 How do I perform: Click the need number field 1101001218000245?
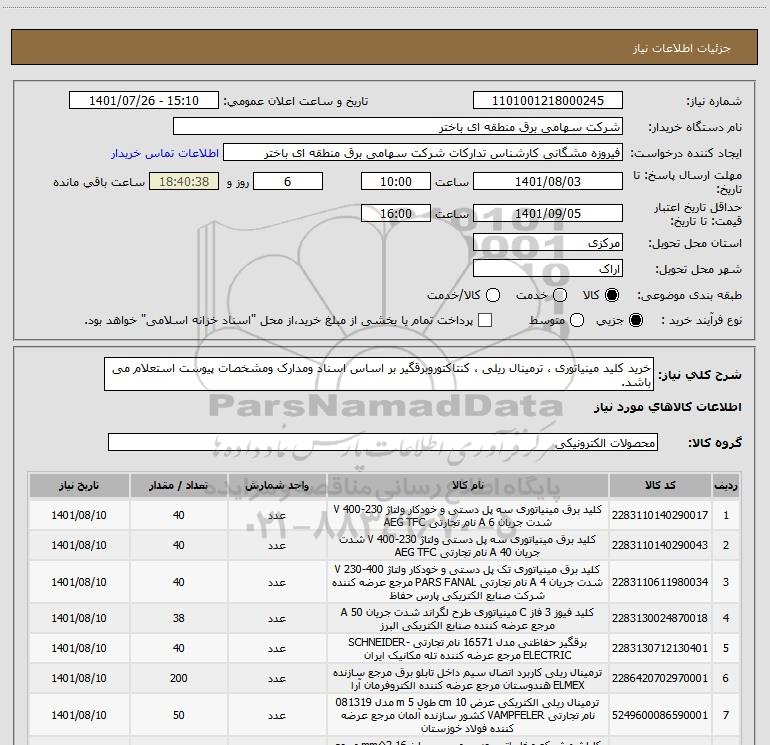[x=548, y=100]
